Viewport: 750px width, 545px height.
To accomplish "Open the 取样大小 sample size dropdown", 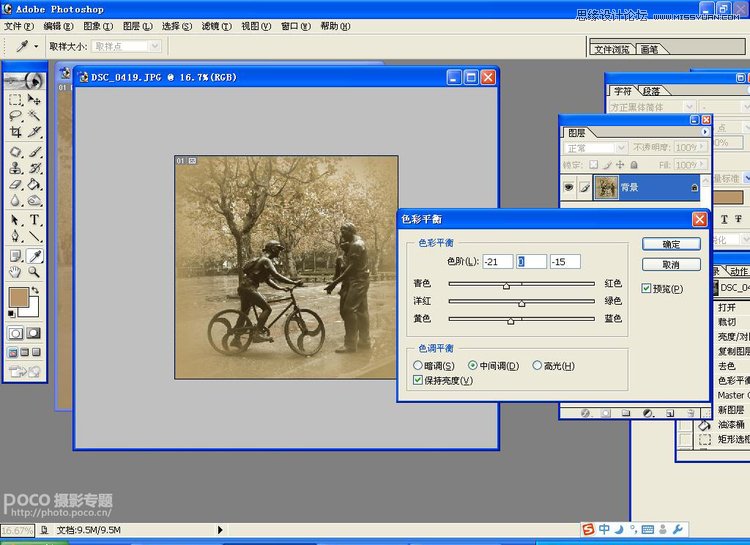I will 126,46.
